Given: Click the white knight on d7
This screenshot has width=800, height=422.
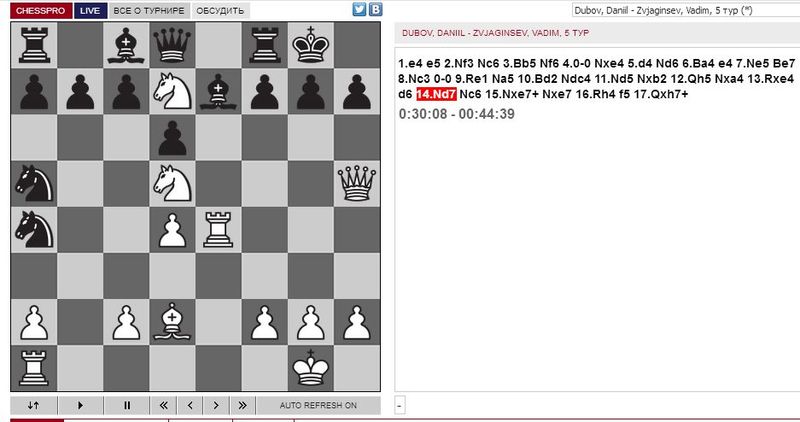Looking at the screenshot, I should [173, 92].
